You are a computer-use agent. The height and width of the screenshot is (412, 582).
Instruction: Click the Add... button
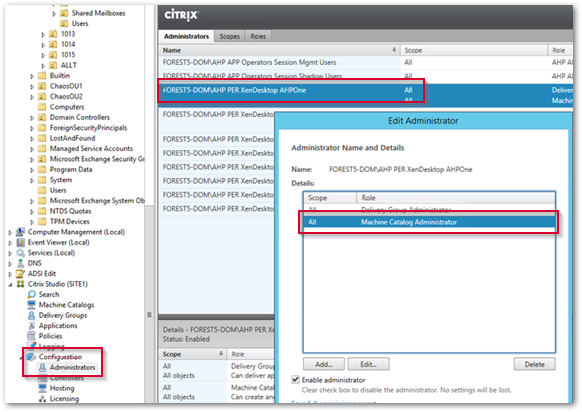coord(324,364)
